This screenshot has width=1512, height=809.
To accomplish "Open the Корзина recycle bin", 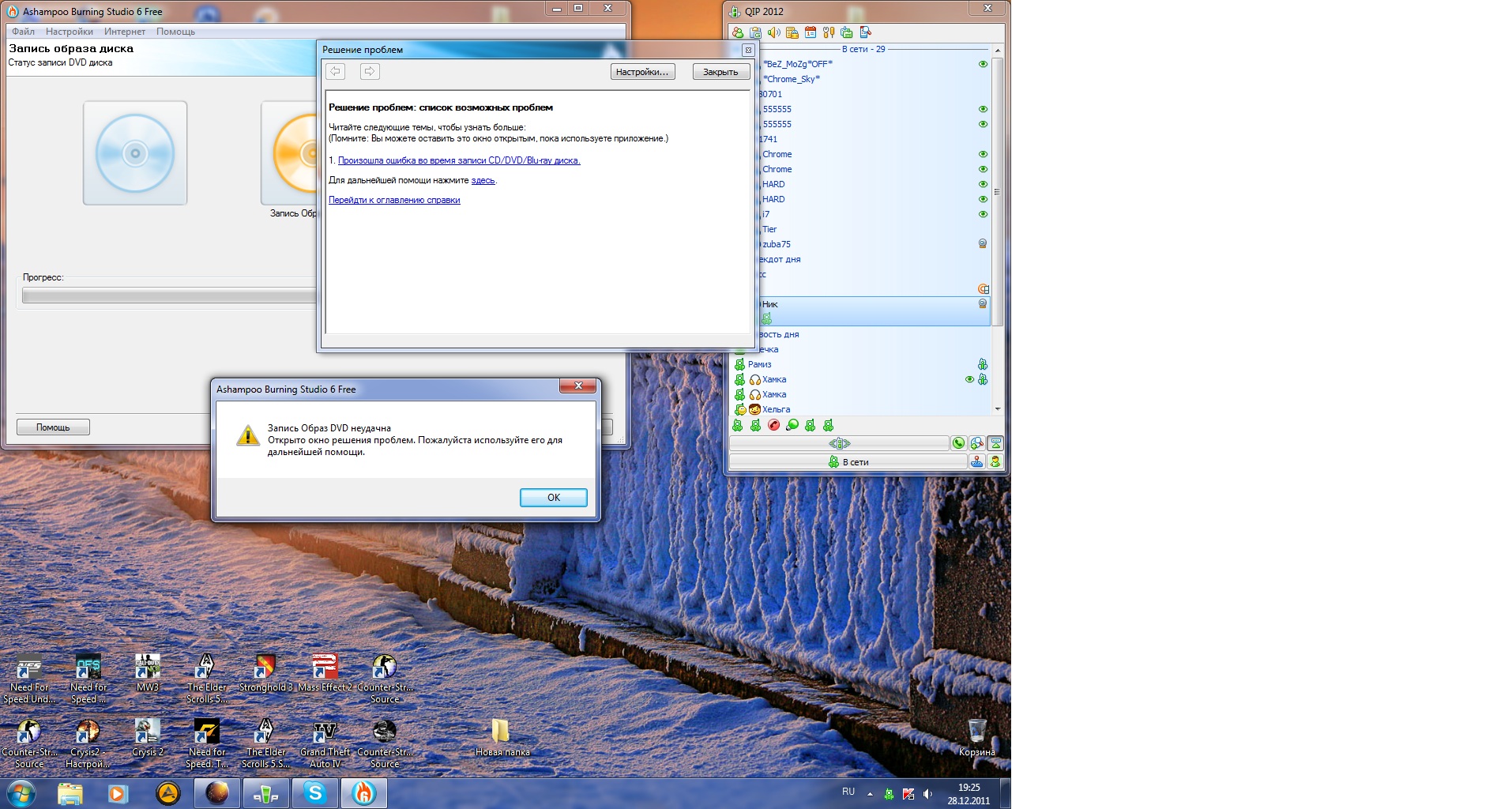I will [977, 737].
